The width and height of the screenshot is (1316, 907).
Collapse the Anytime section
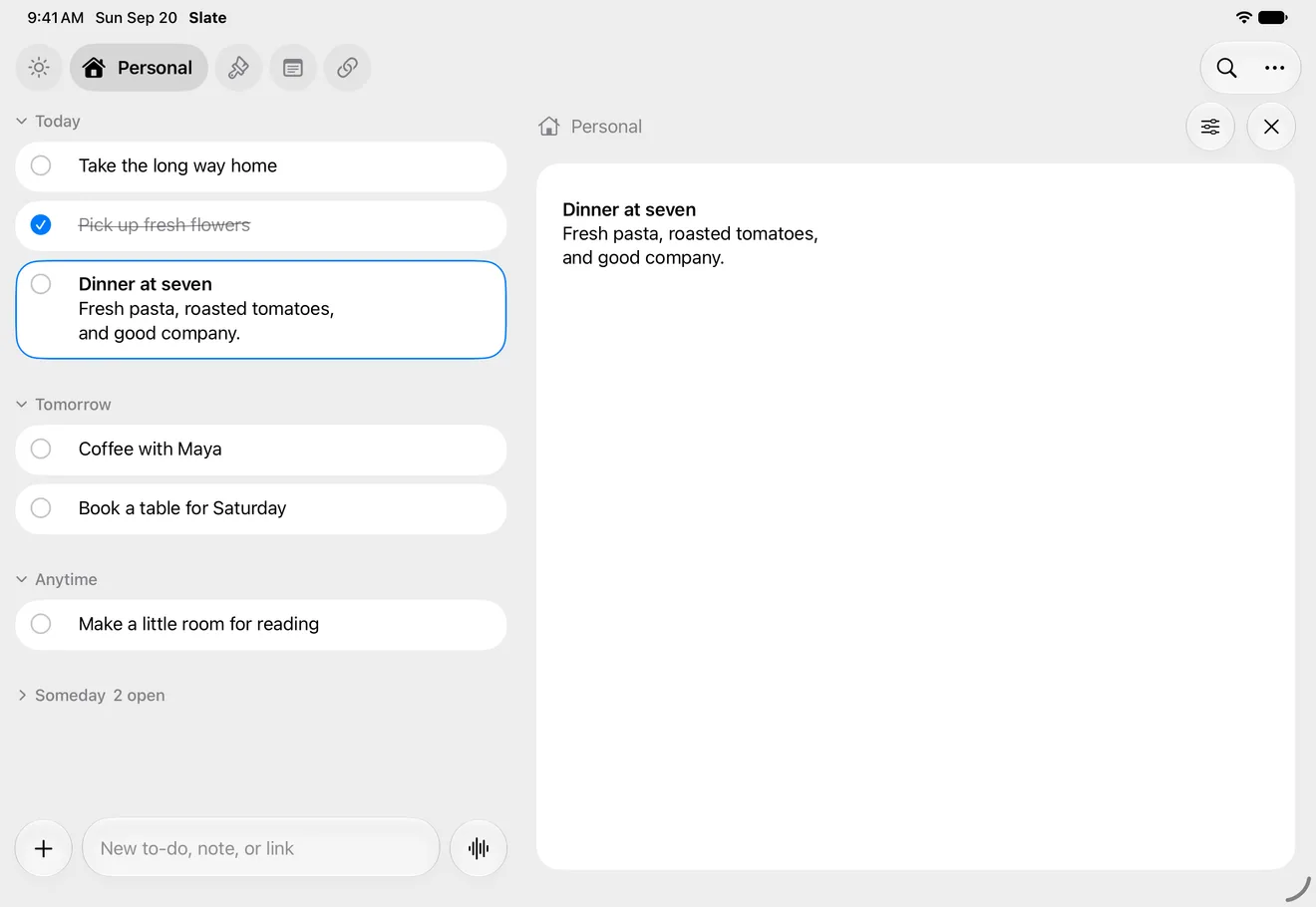[22, 579]
